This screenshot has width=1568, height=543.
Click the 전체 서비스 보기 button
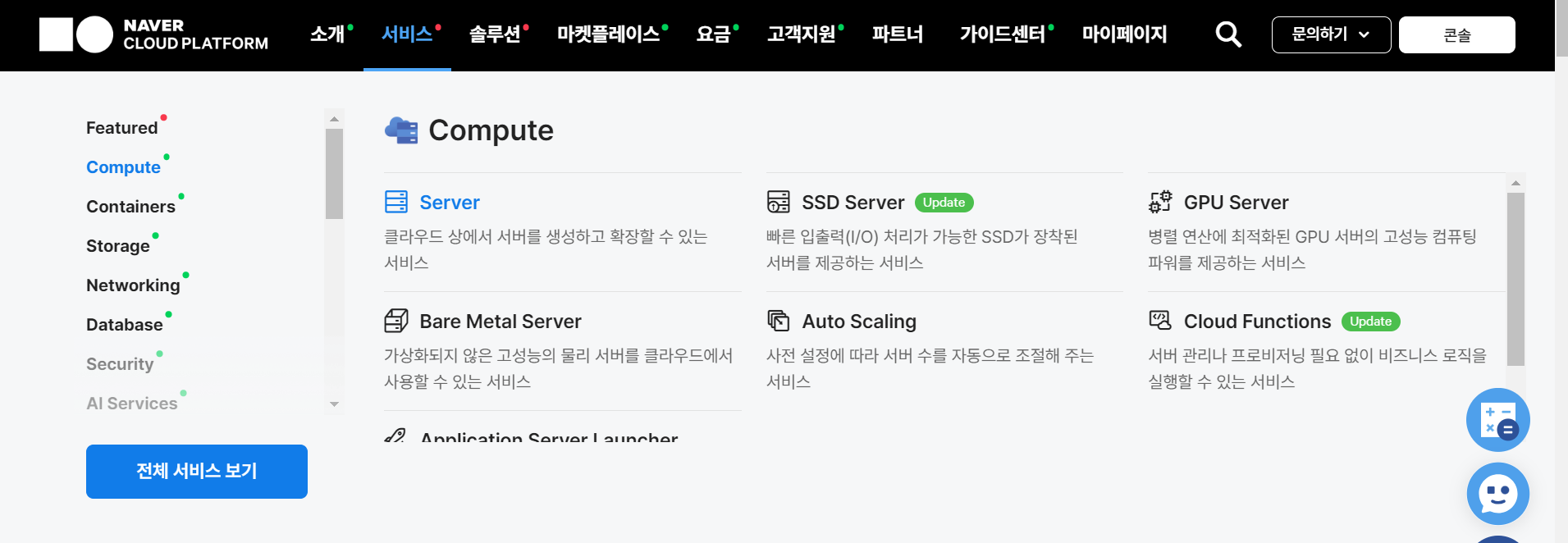pos(197,472)
